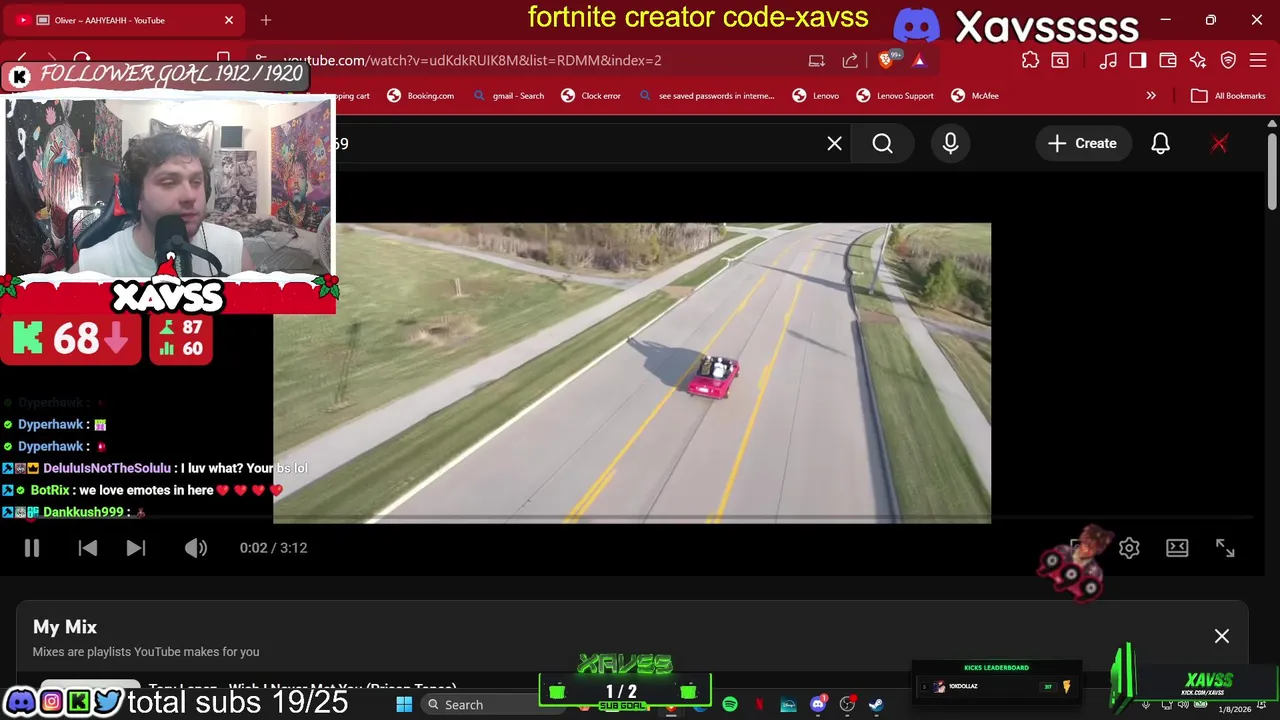Screen dimensions: 1280x720
Task: Open the tab search icon
Action: [1059, 60]
